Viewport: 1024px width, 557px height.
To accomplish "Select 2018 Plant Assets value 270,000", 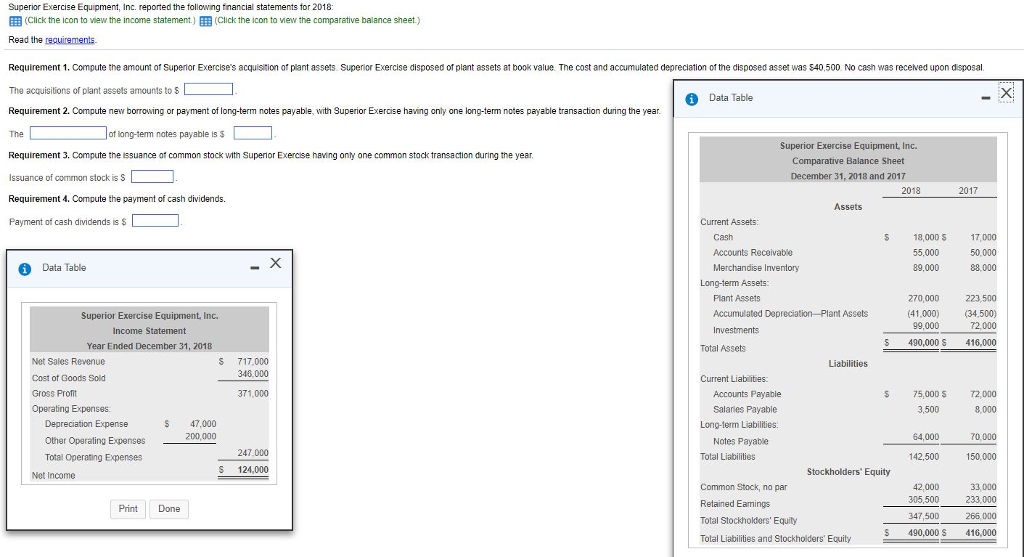I will (x=923, y=298).
